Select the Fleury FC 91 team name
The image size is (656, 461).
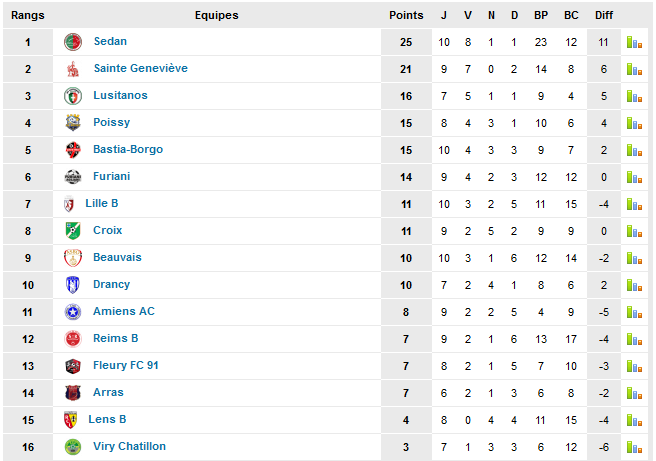pos(126,365)
